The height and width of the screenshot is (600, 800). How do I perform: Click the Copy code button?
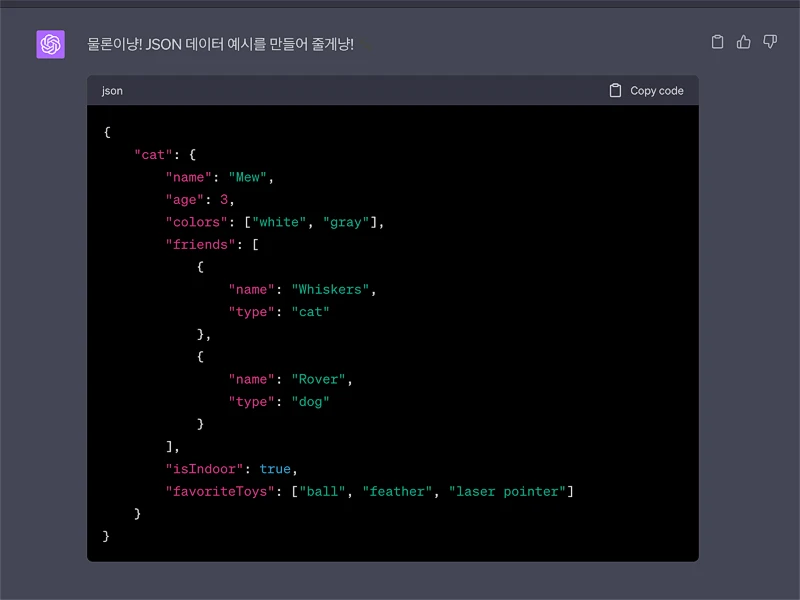(646, 91)
